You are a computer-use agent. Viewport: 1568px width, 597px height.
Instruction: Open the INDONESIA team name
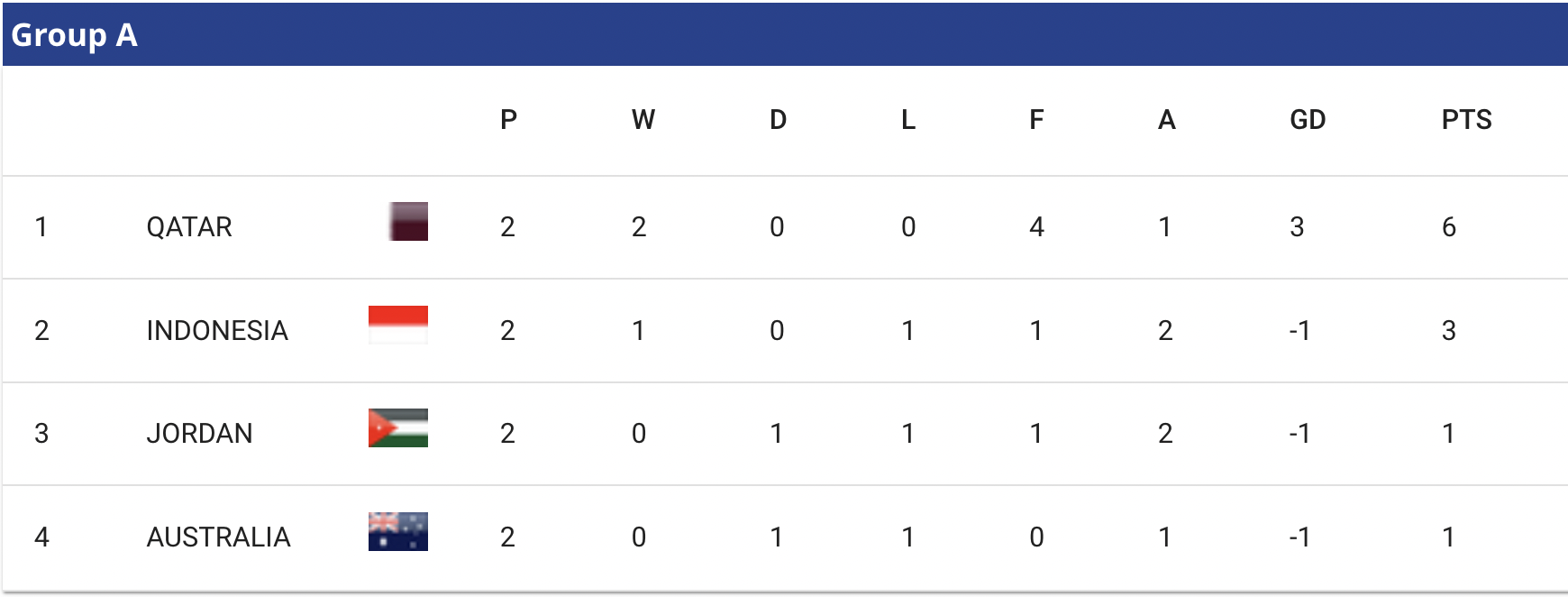(x=217, y=331)
